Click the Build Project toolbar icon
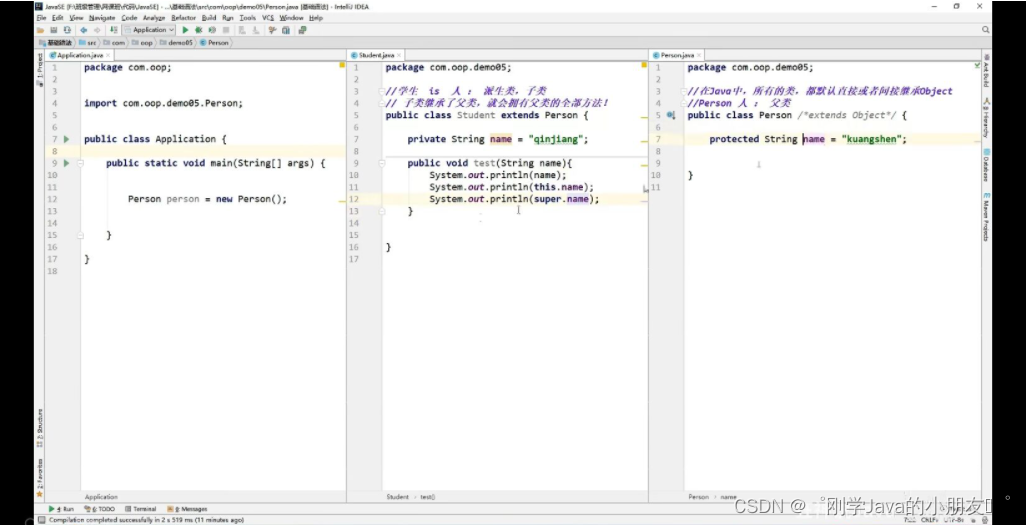The image size is (1026, 525). (x=114, y=30)
